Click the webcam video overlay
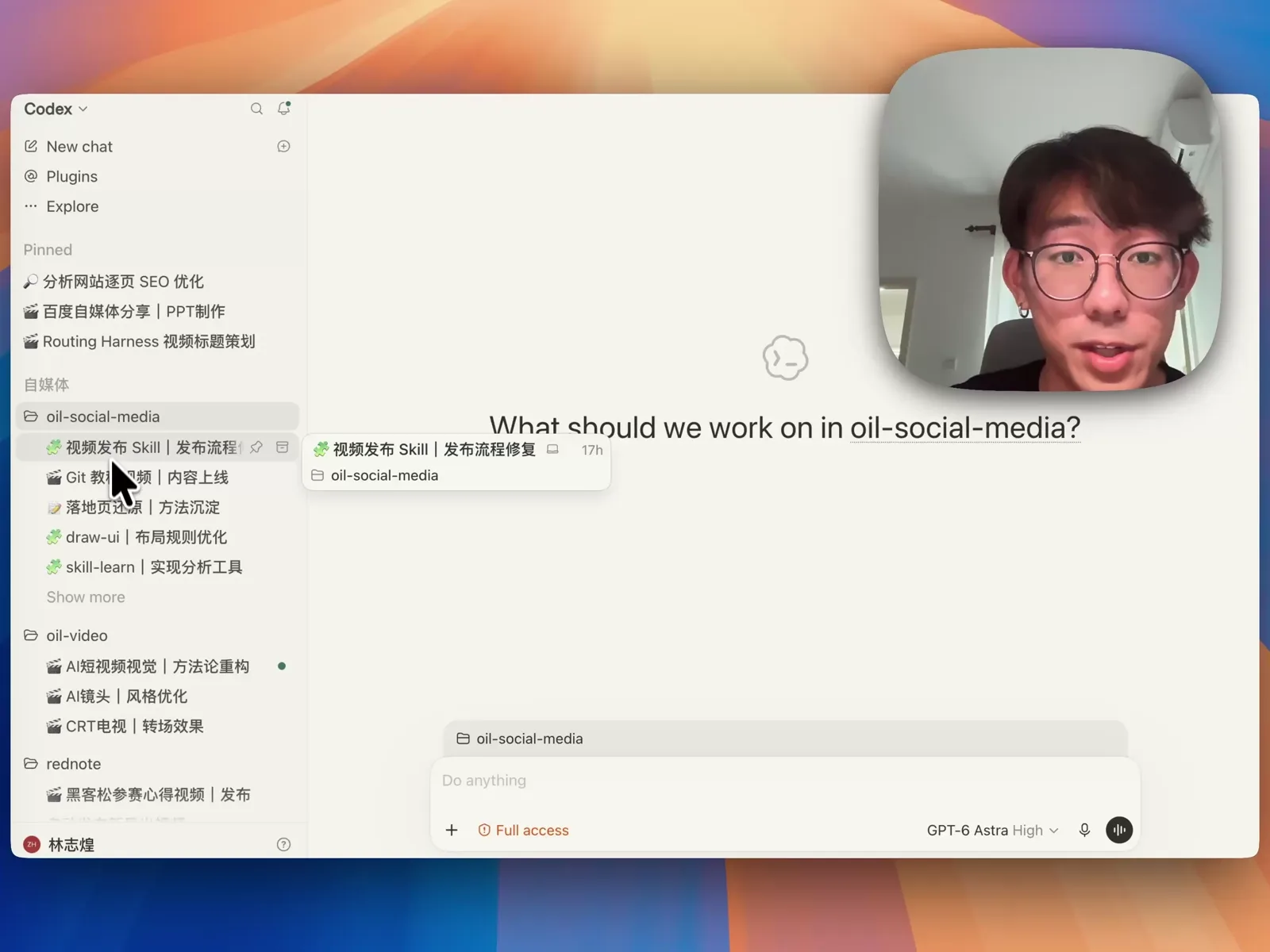This screenshot has width=1270, height=952. [x=1050, y=221]
